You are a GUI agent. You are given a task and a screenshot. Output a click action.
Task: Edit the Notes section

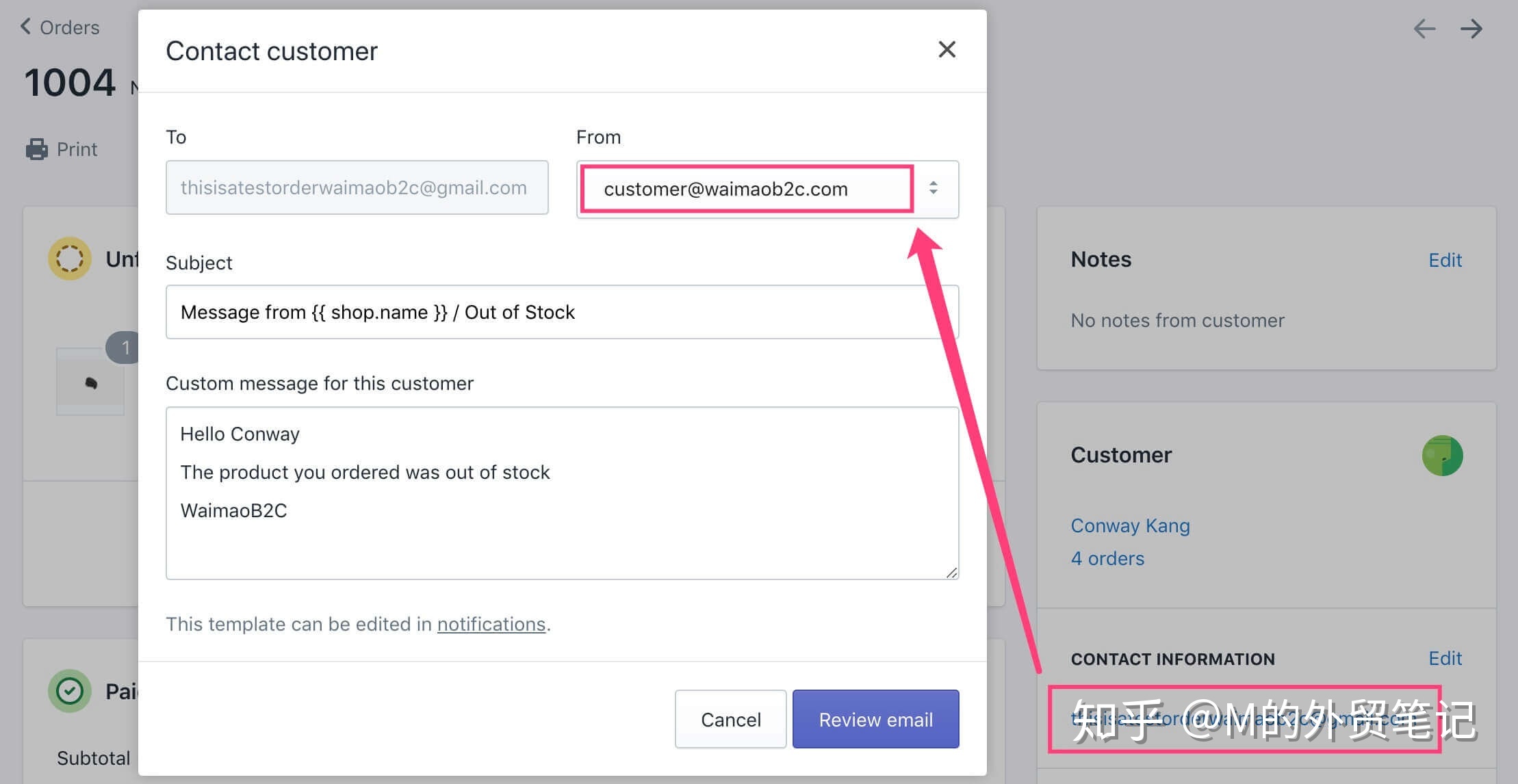(1445, 260)
